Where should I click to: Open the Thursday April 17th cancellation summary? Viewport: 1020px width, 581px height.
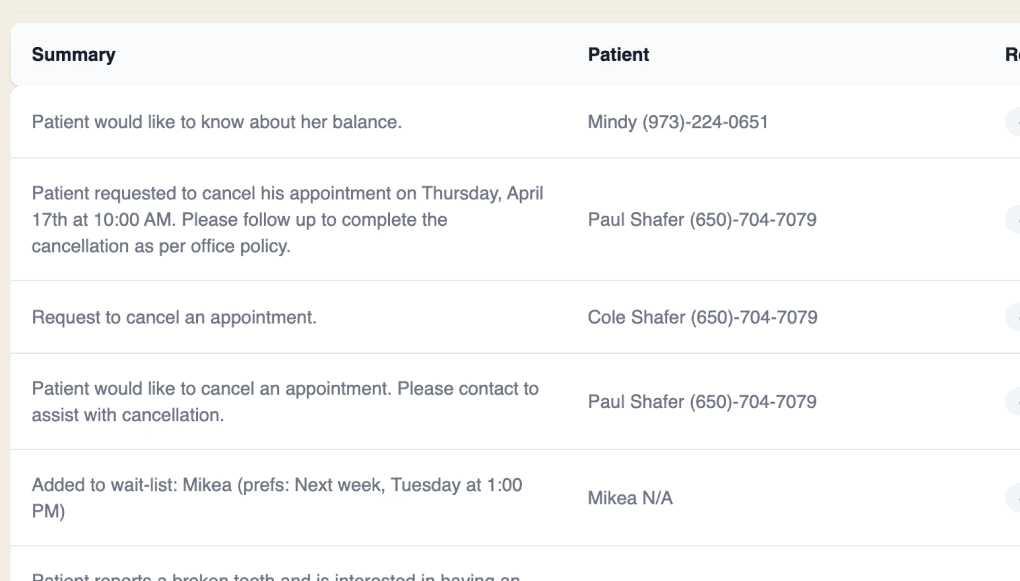[288, 219]
